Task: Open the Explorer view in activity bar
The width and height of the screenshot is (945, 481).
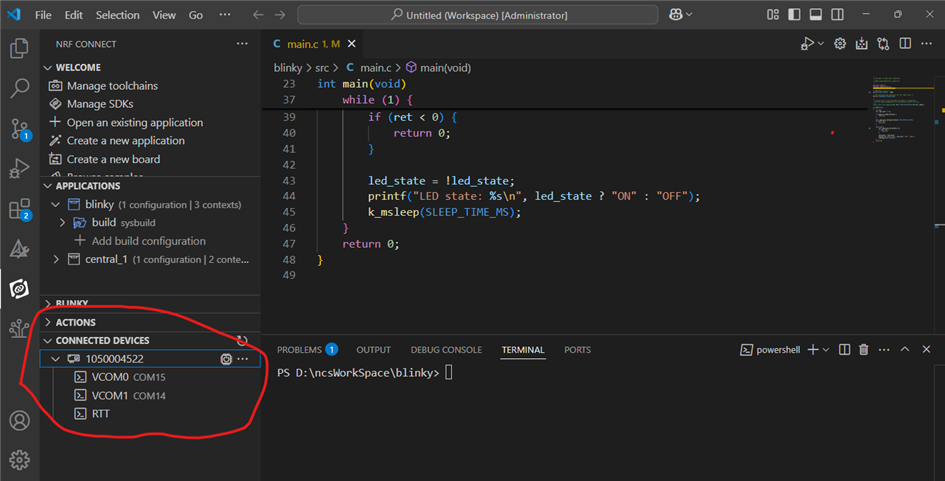Action: click(x=19, y=48)
